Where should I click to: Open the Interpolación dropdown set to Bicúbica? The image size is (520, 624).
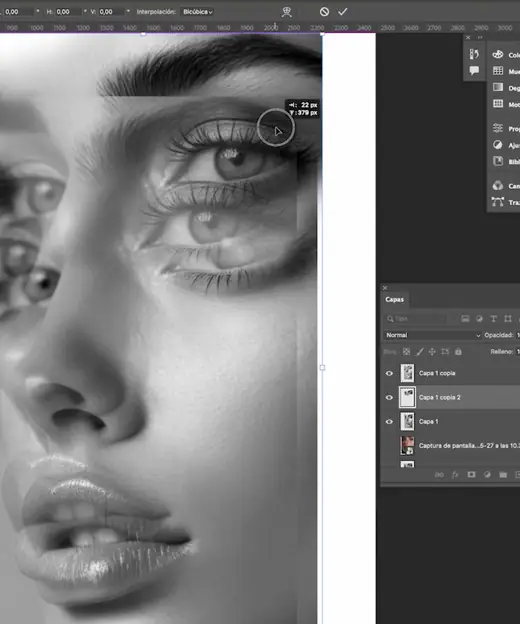click(198, 12)
